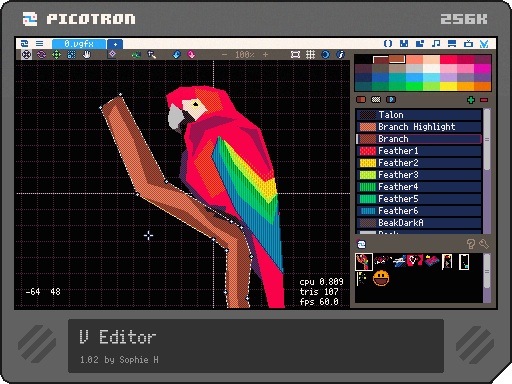The height and width of the screenshot is (384, 512).
Task: Select the Feather3 layer
Action: pyautogui.click(x=419, y=175)
